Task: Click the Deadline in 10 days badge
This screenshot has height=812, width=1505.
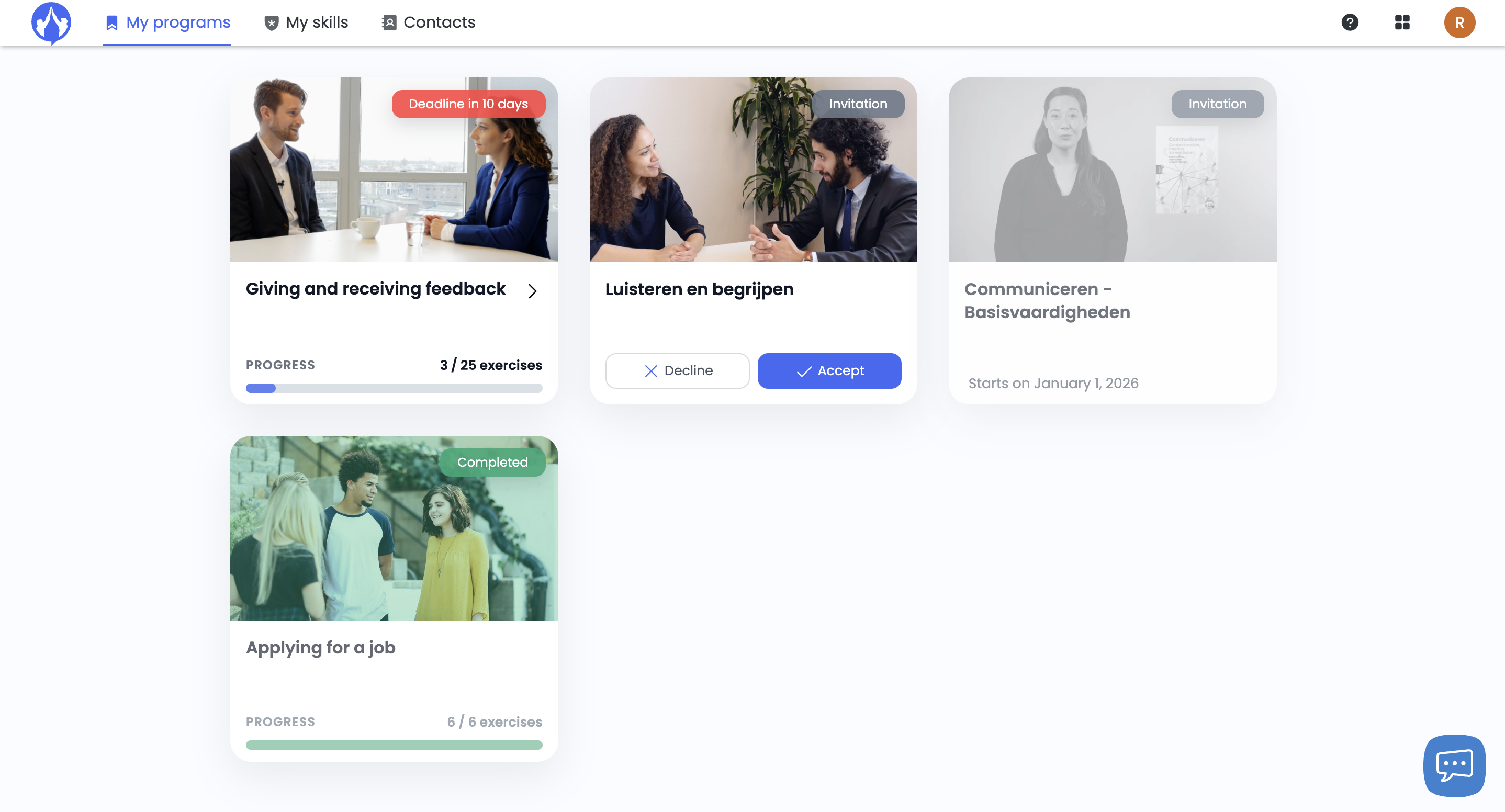Action: [x=468, y=104]
